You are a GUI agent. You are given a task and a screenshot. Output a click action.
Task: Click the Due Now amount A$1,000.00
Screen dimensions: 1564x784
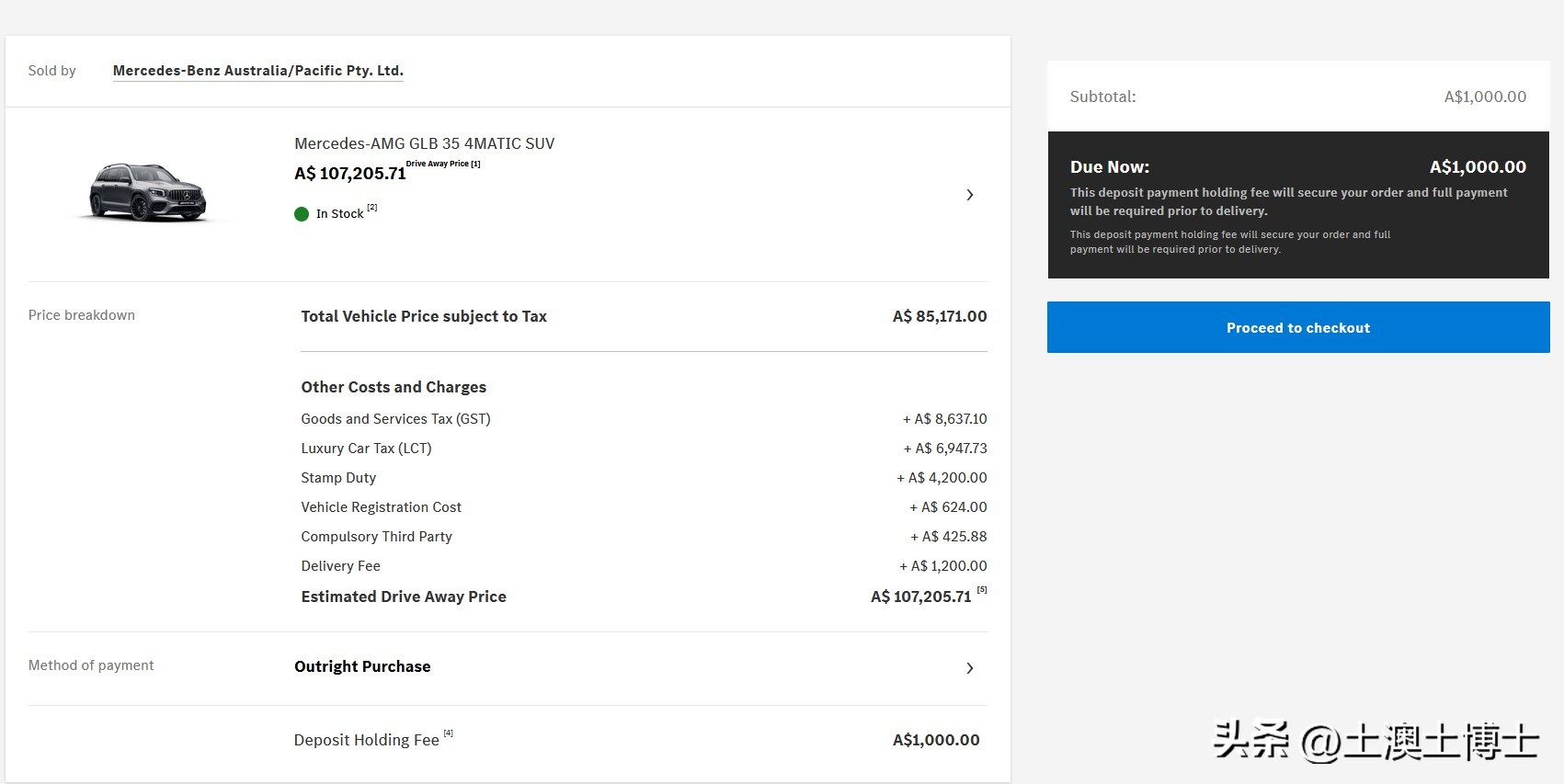point(1477,167)
